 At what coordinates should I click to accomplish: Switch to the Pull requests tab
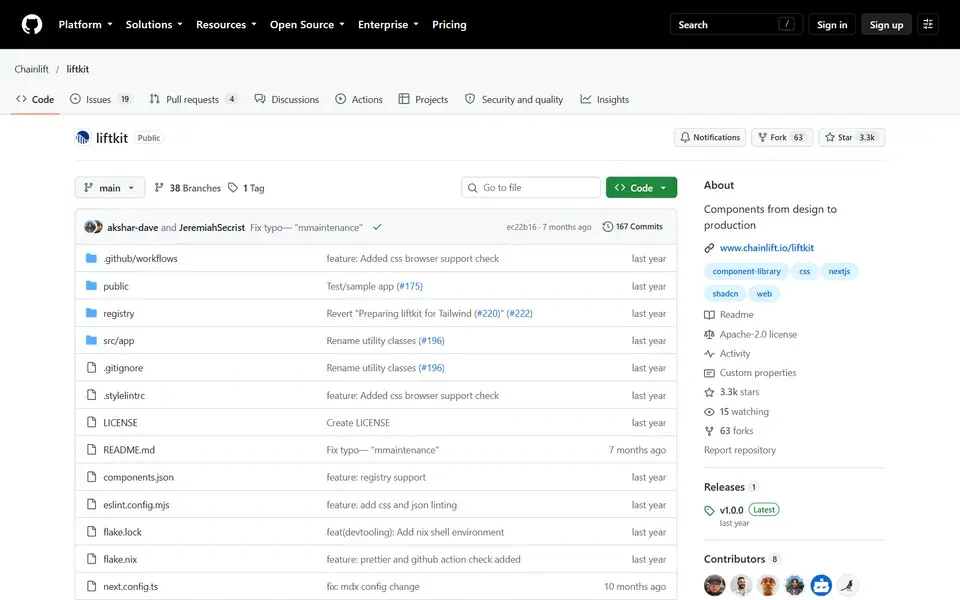193,99
